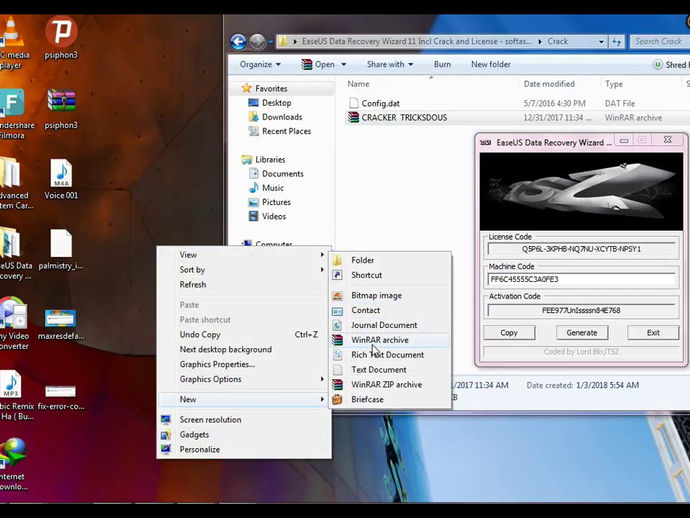
Task: Launch Wondershare Filmora desktop icon
Action: [x=14, y=114]
